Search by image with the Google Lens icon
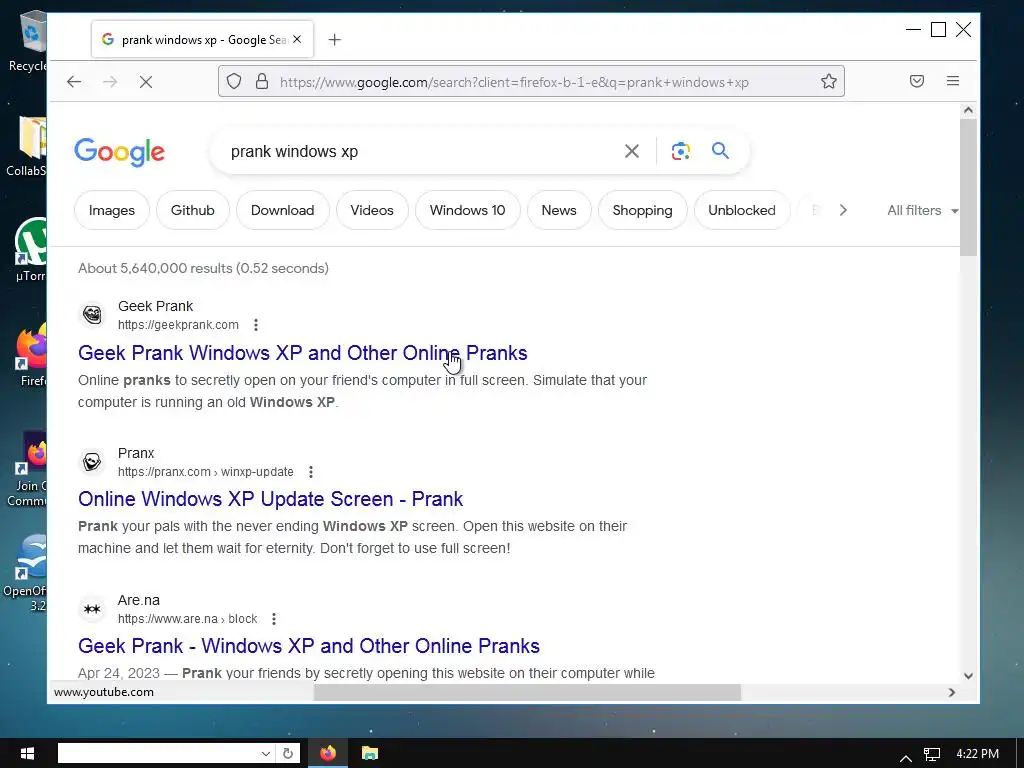This screenshot has height=768, width=1024. click(x=680, y=152)
